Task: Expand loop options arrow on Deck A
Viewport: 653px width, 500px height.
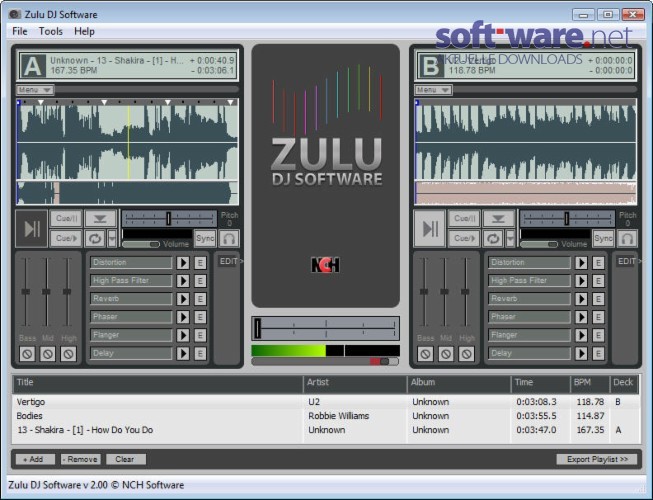Action: [x=112, y=239]
